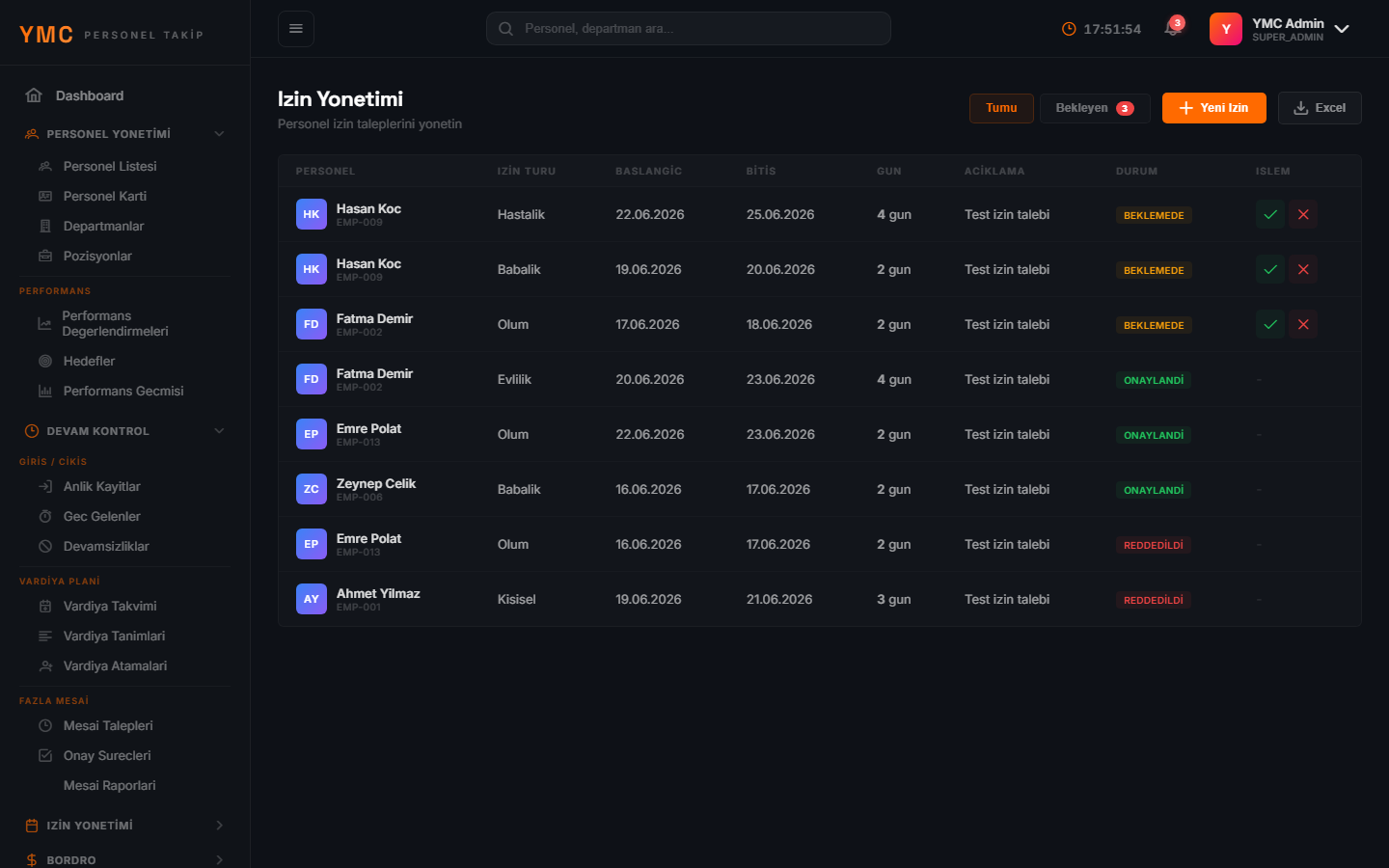1389x868 pixels.
Task: Click the magnifier icon in search bar
Action: [x=505, y=29]
